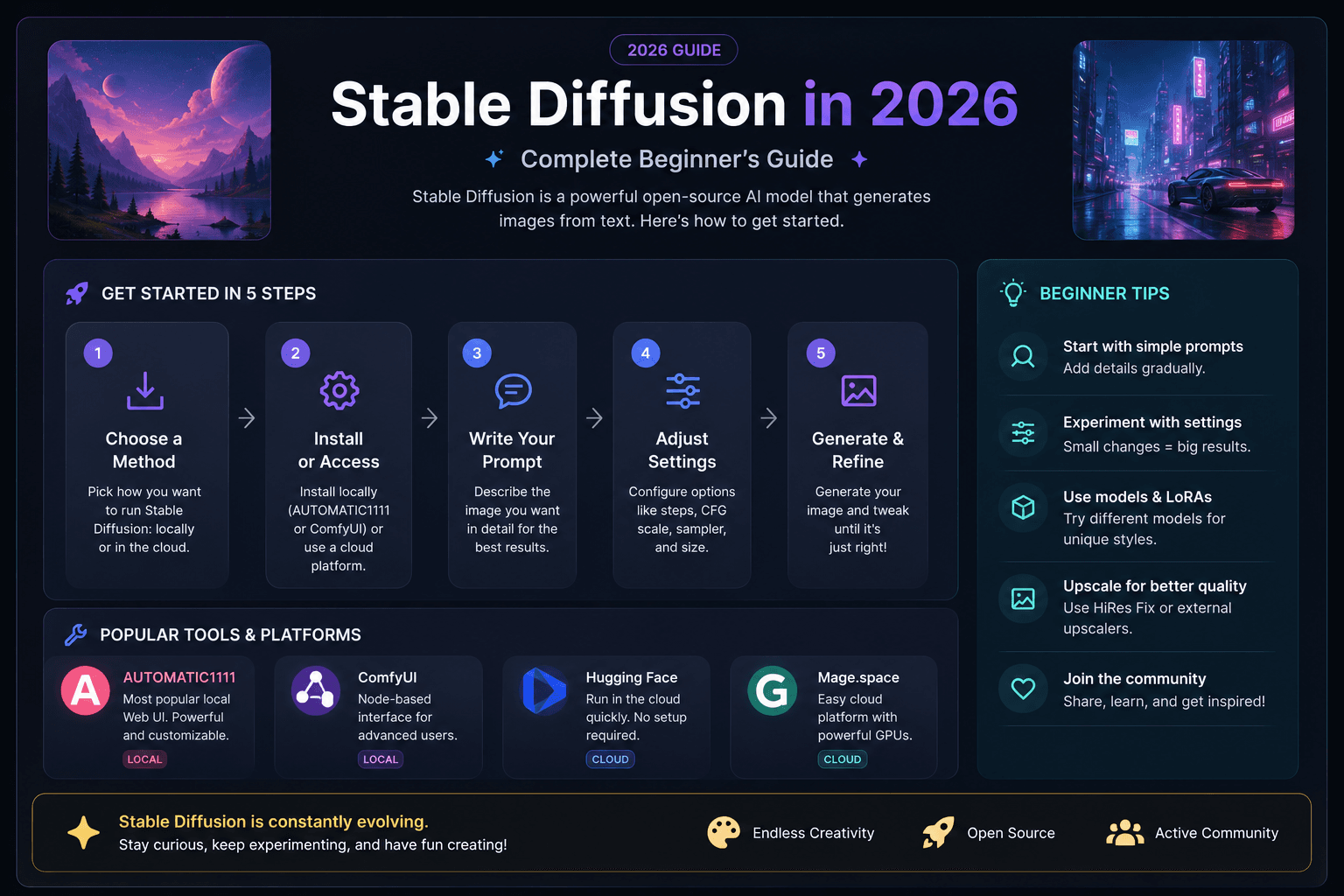Click the CLOUD tag under Mage.space

pos(842,759)
